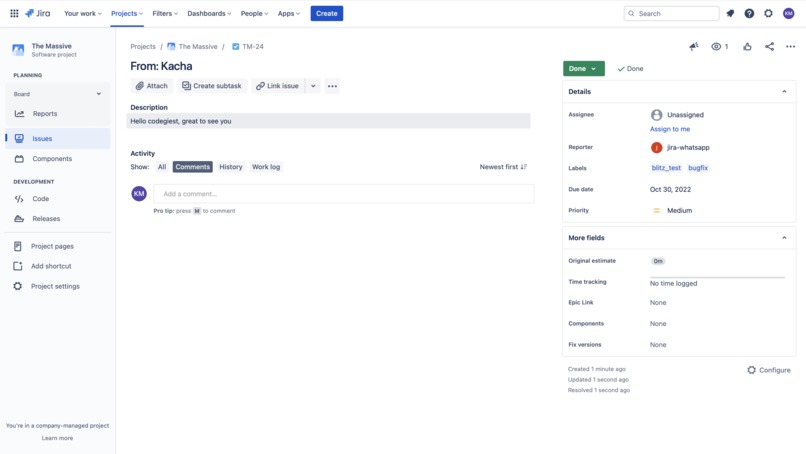
Task: Click Due date Oct 30, 2022
Action: [x=670, y=190]
